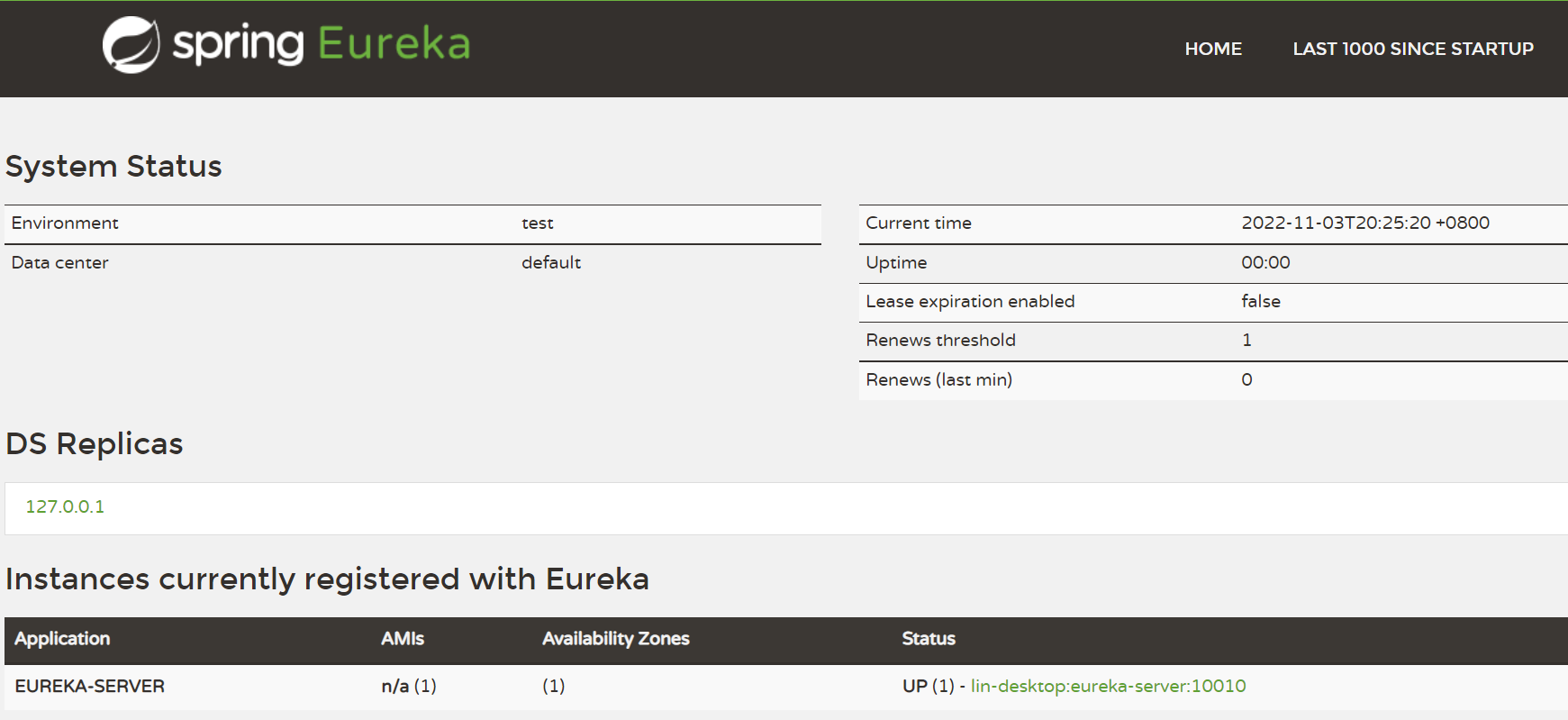Select the AMIs cell 'n/a (1)'
The width and height of the screenshot is (1568, 720).
tap(409, 686)
